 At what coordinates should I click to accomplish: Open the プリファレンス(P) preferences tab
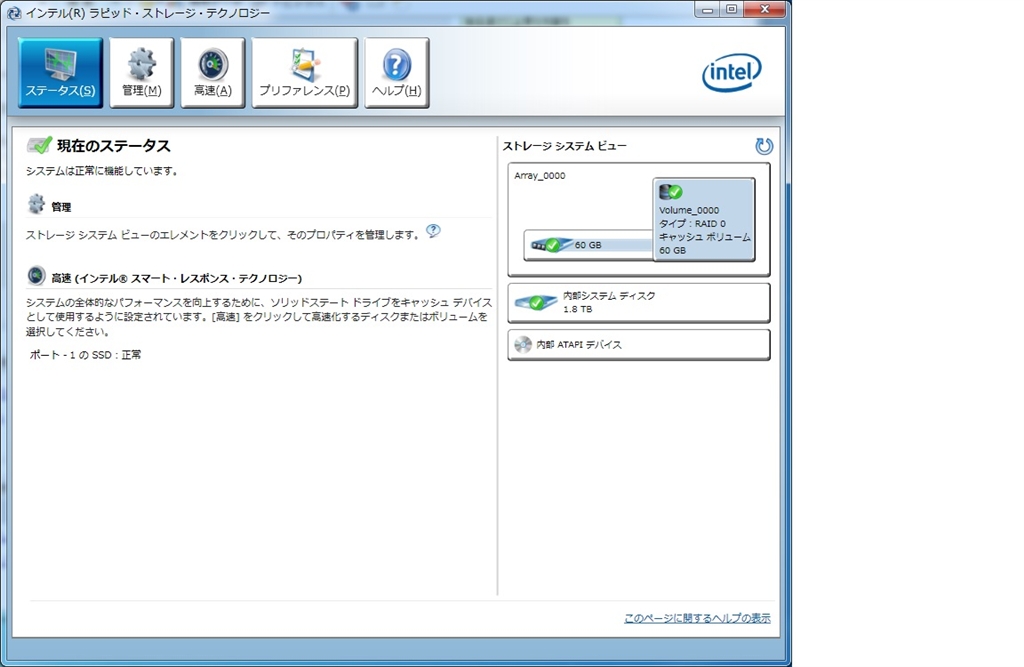(305, 73)
